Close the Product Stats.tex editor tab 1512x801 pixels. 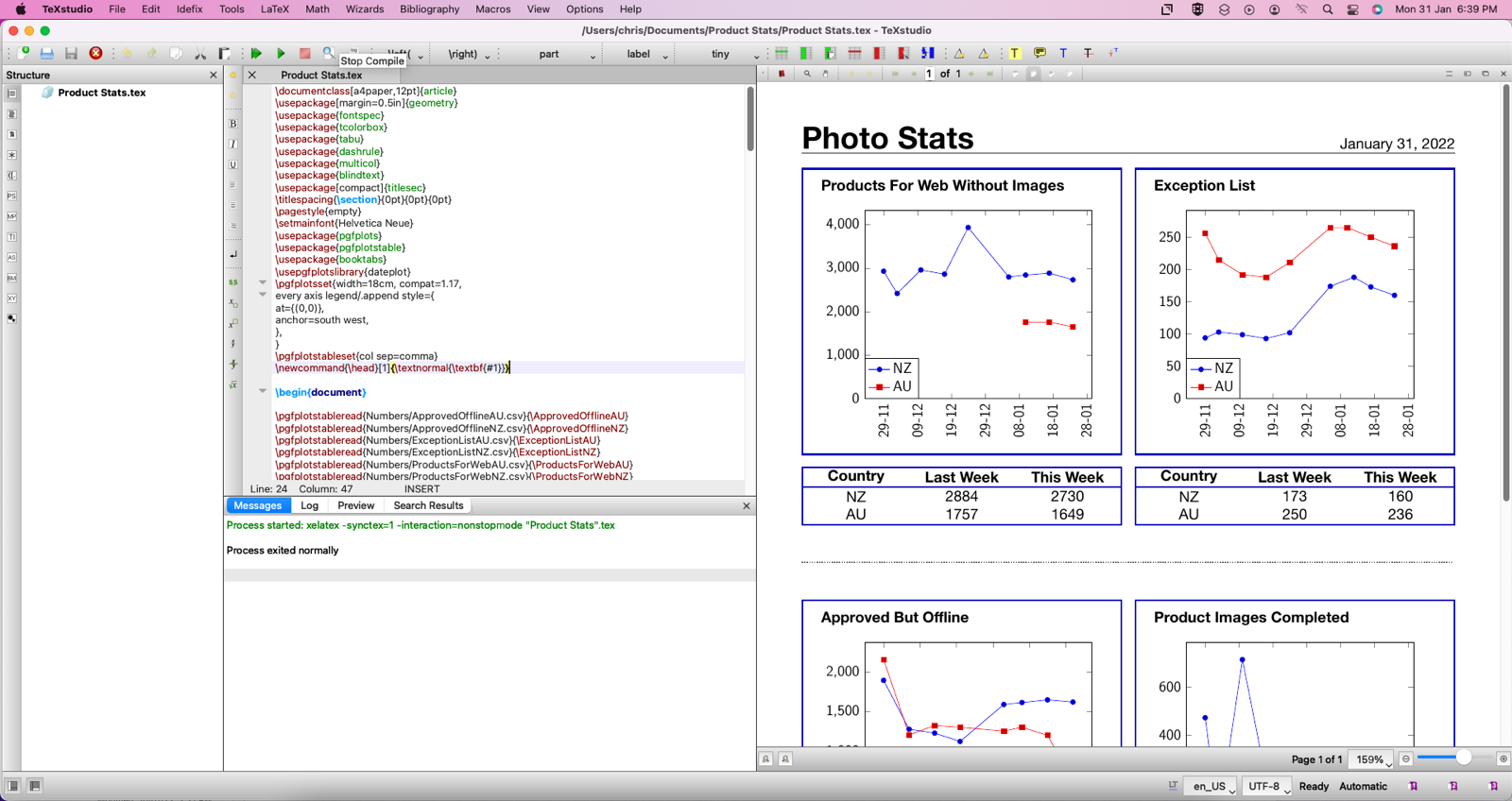[252, 75]
